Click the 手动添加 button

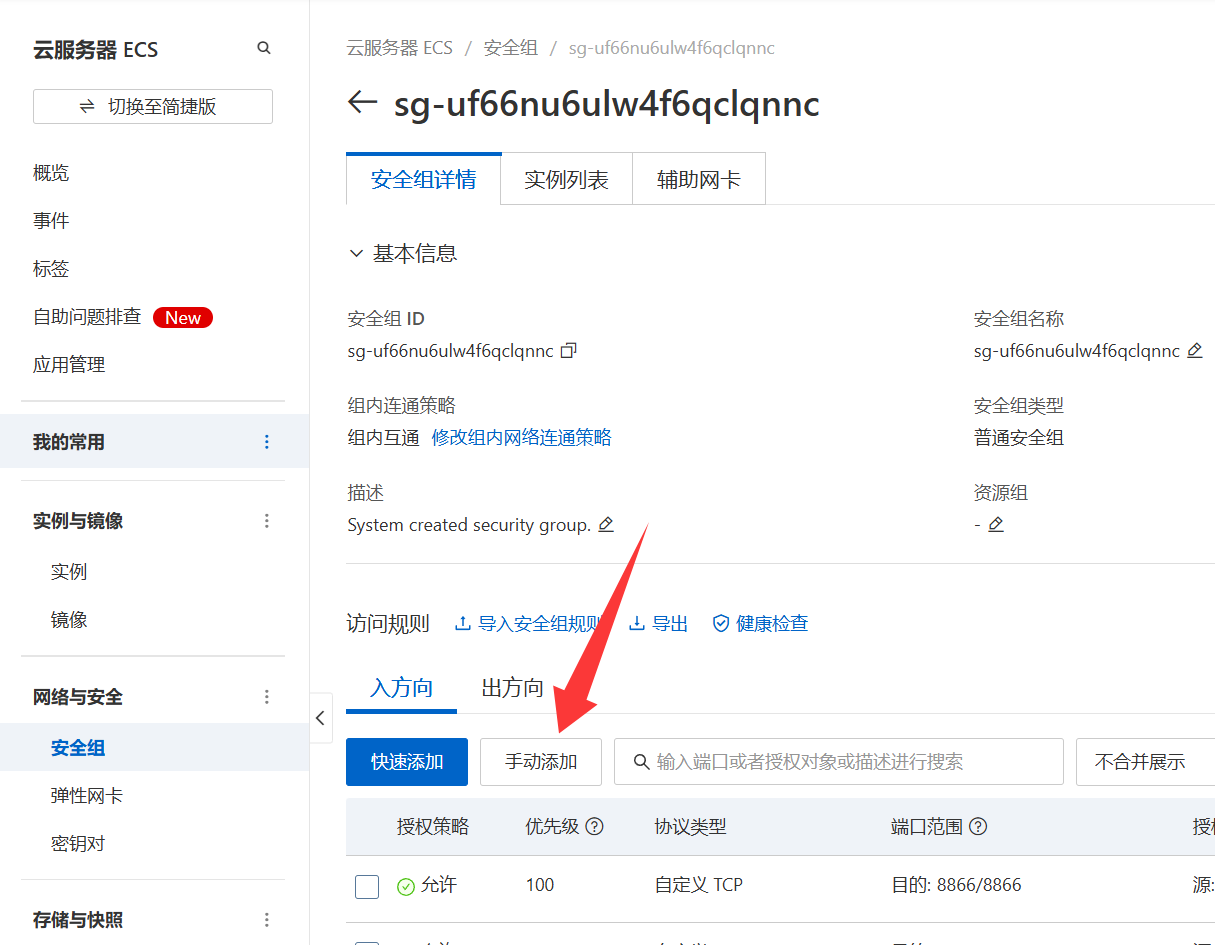point(541,762)
